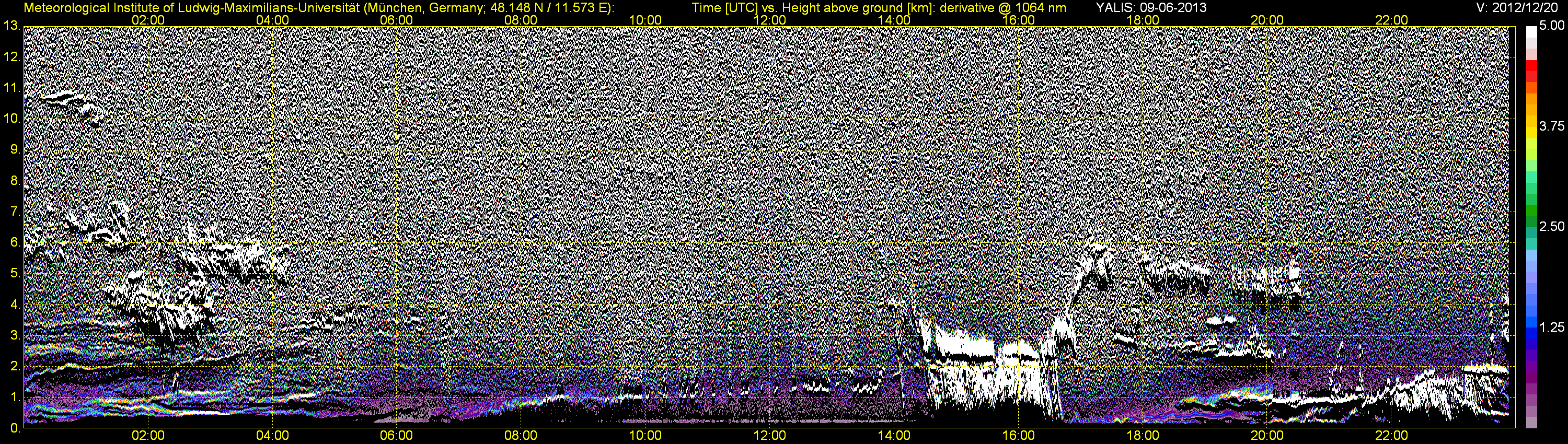This screenshot has height=444, width=1568.
Task: Click the 5.00 colorbar value
Action: [x=1552, y=26]
